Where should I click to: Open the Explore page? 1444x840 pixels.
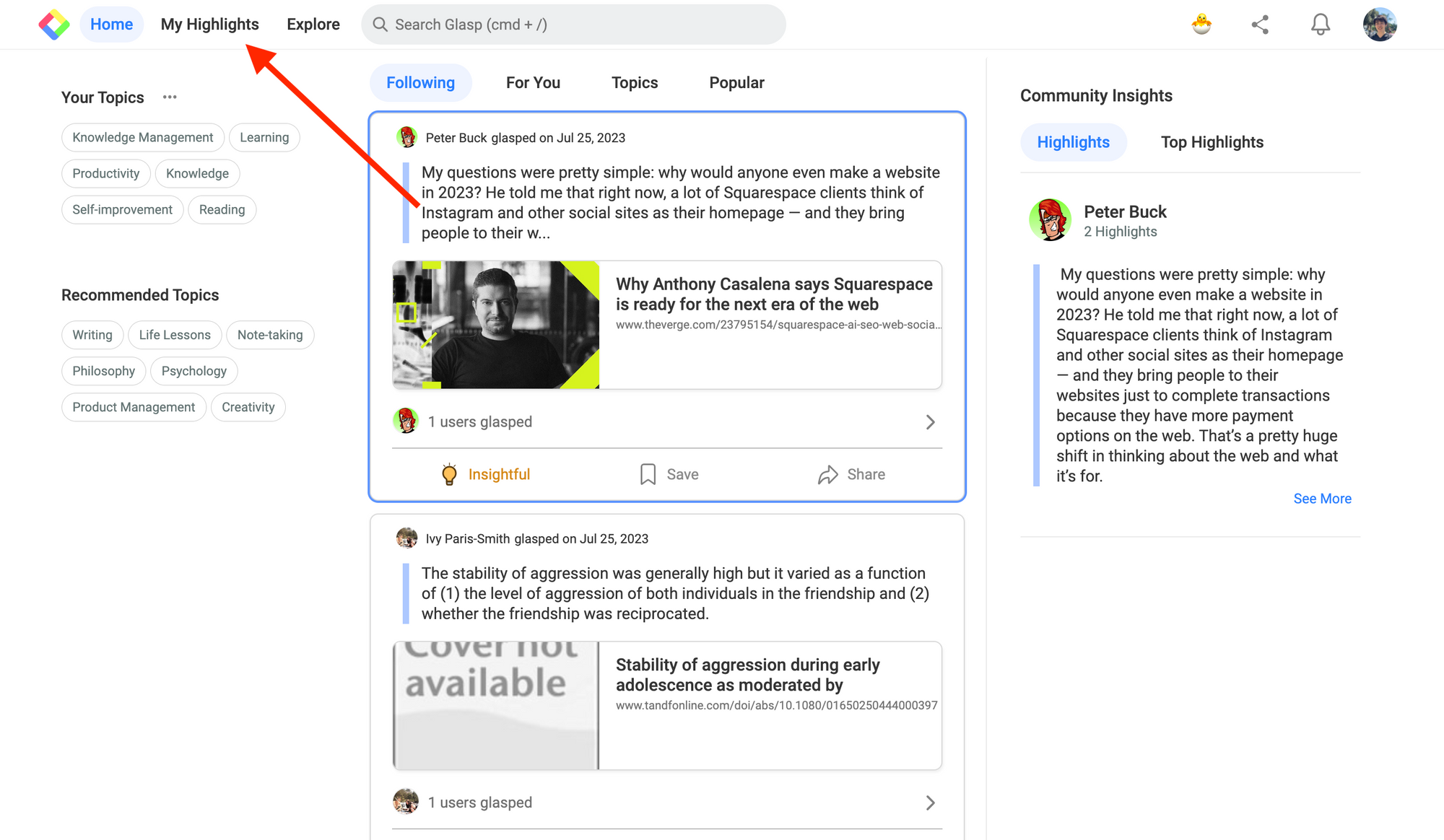(x=313, y=25)
